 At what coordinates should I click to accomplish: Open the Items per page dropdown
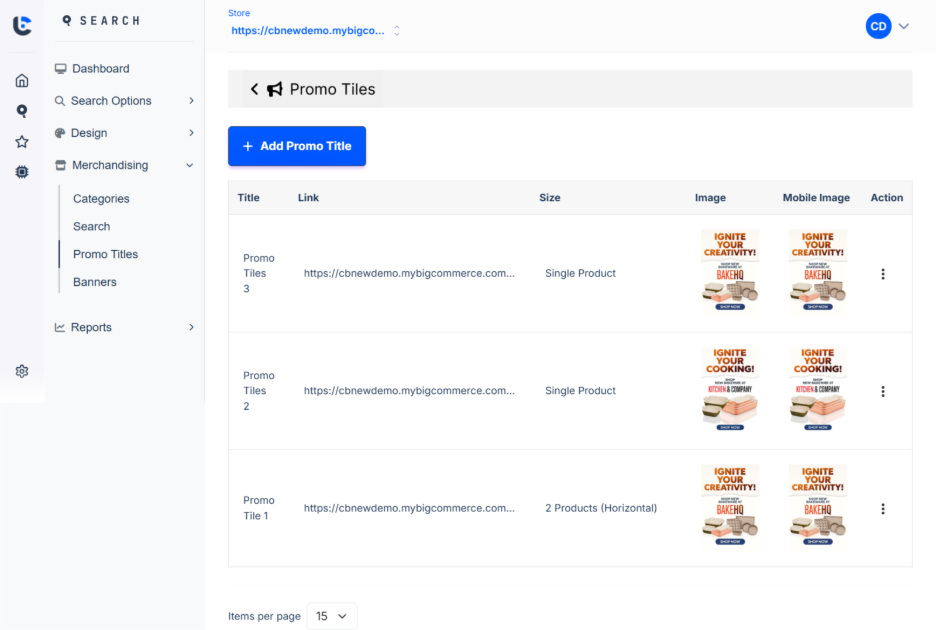[x=331, y=616]
